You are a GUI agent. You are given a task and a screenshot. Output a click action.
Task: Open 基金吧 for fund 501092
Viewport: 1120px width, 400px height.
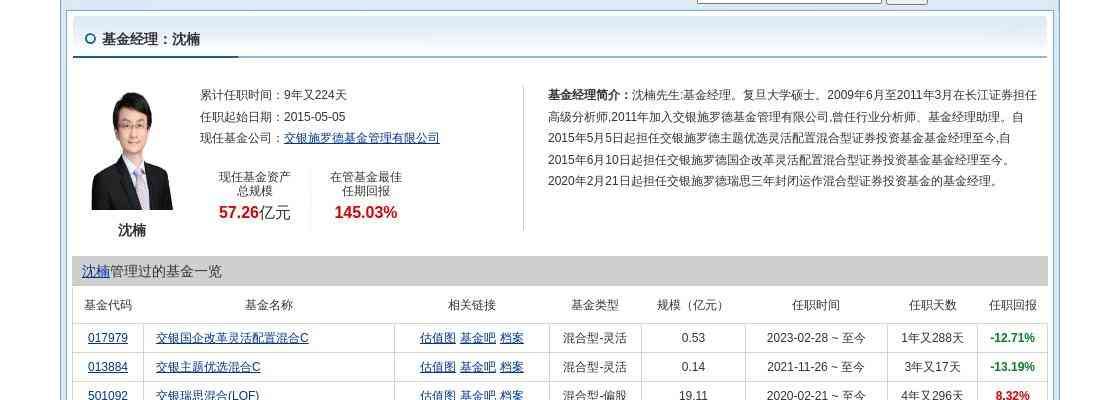[x=477, y=395]
